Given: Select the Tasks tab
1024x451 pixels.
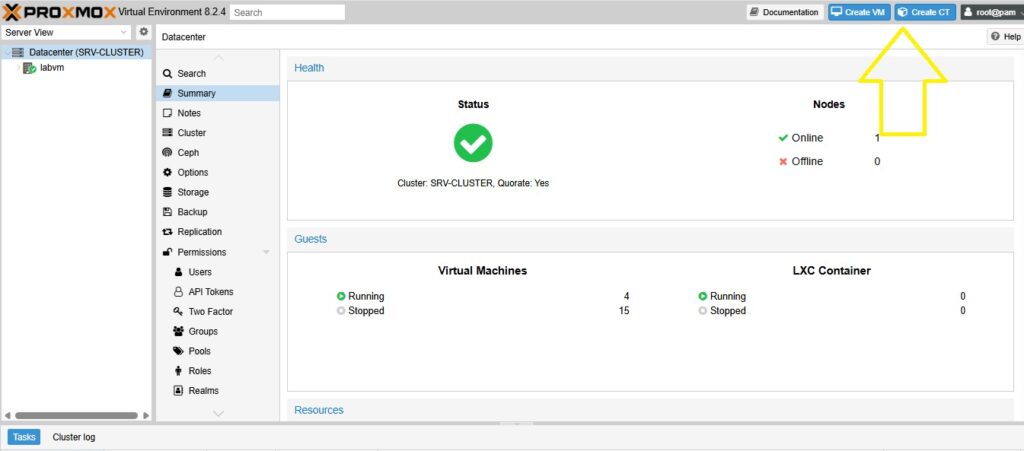Looking at the screenshot, I should (24, 437).
